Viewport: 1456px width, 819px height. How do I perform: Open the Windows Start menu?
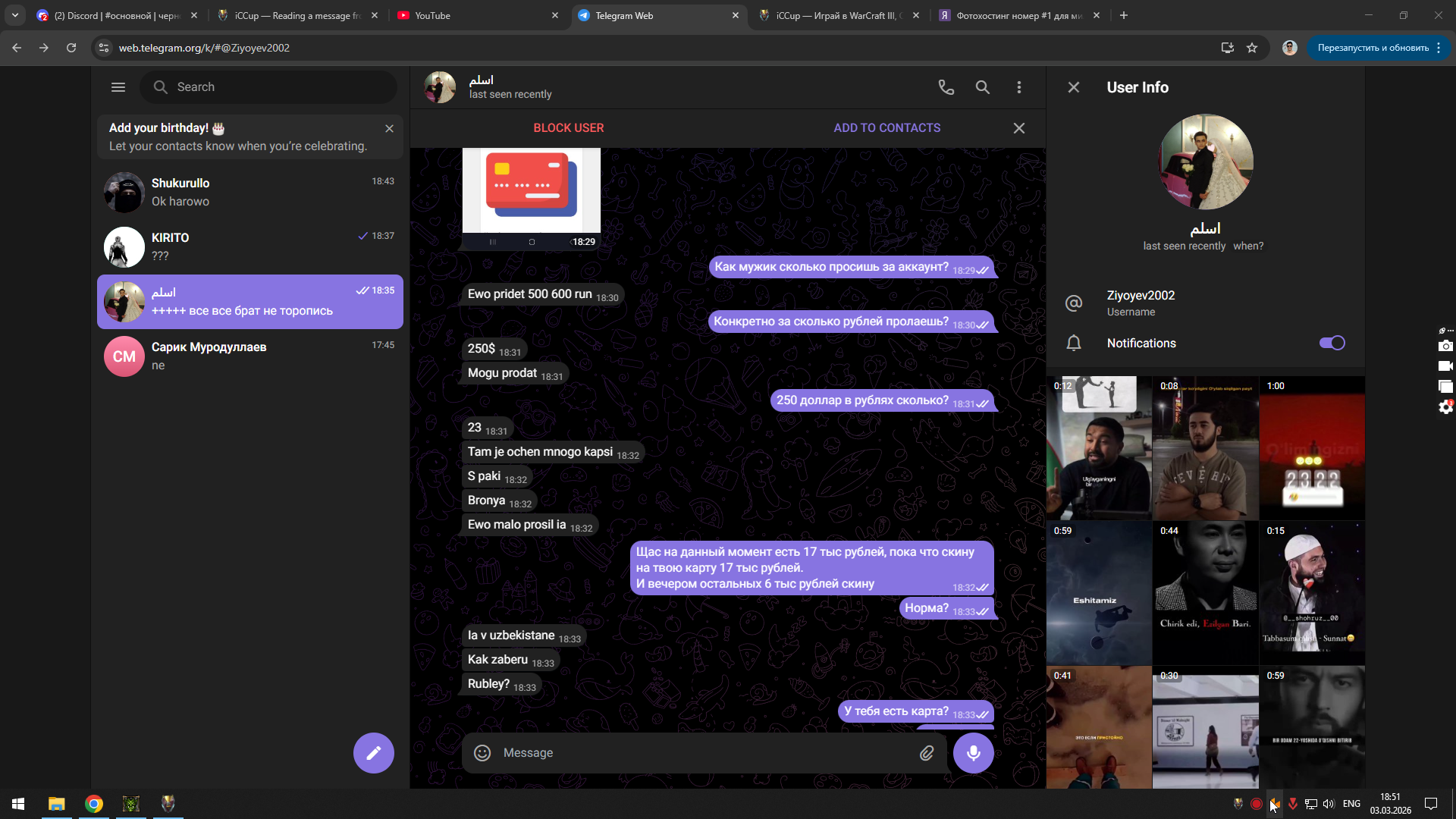18,803
